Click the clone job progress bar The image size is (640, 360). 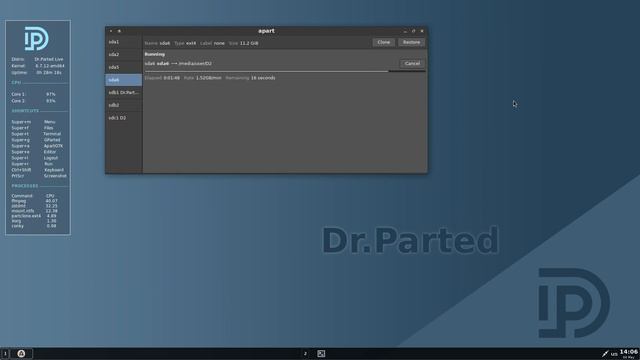pyautogui.click(x=285, y=71)
